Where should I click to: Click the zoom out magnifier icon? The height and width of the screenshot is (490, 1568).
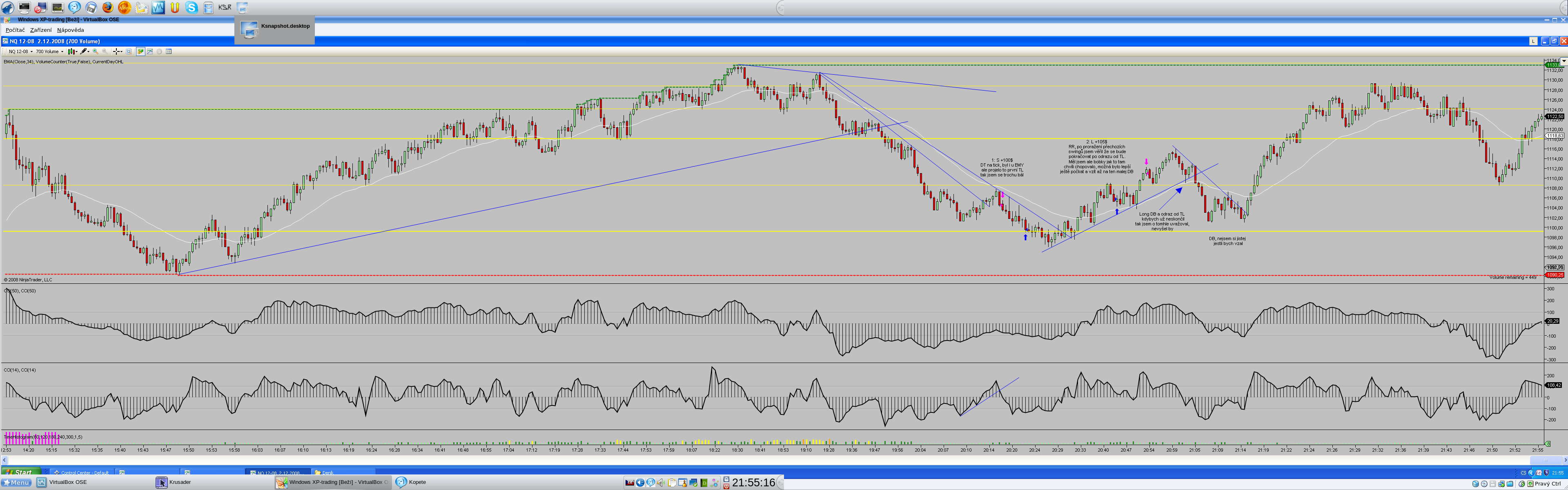click(105, 52)
